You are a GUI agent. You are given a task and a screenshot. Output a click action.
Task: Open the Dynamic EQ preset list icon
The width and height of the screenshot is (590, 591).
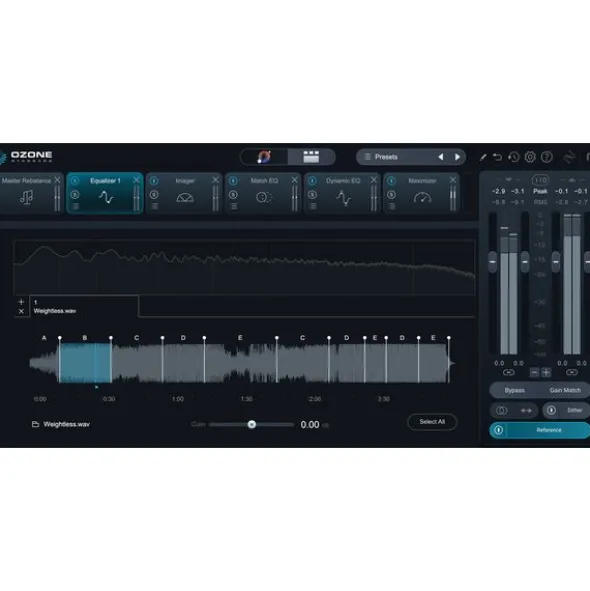tap(313, 207)
